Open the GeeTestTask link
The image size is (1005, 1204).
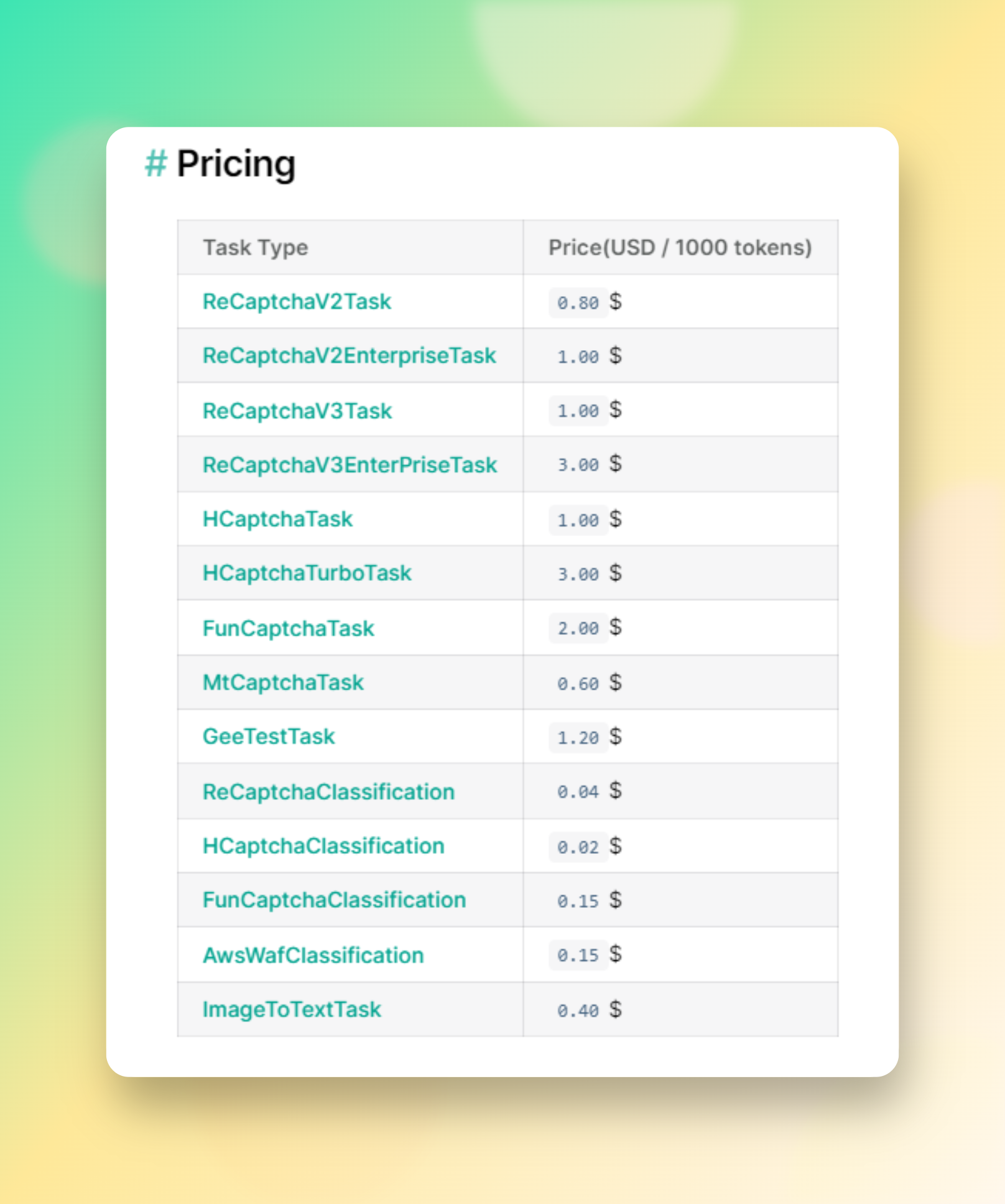click(x=269, y=736)
